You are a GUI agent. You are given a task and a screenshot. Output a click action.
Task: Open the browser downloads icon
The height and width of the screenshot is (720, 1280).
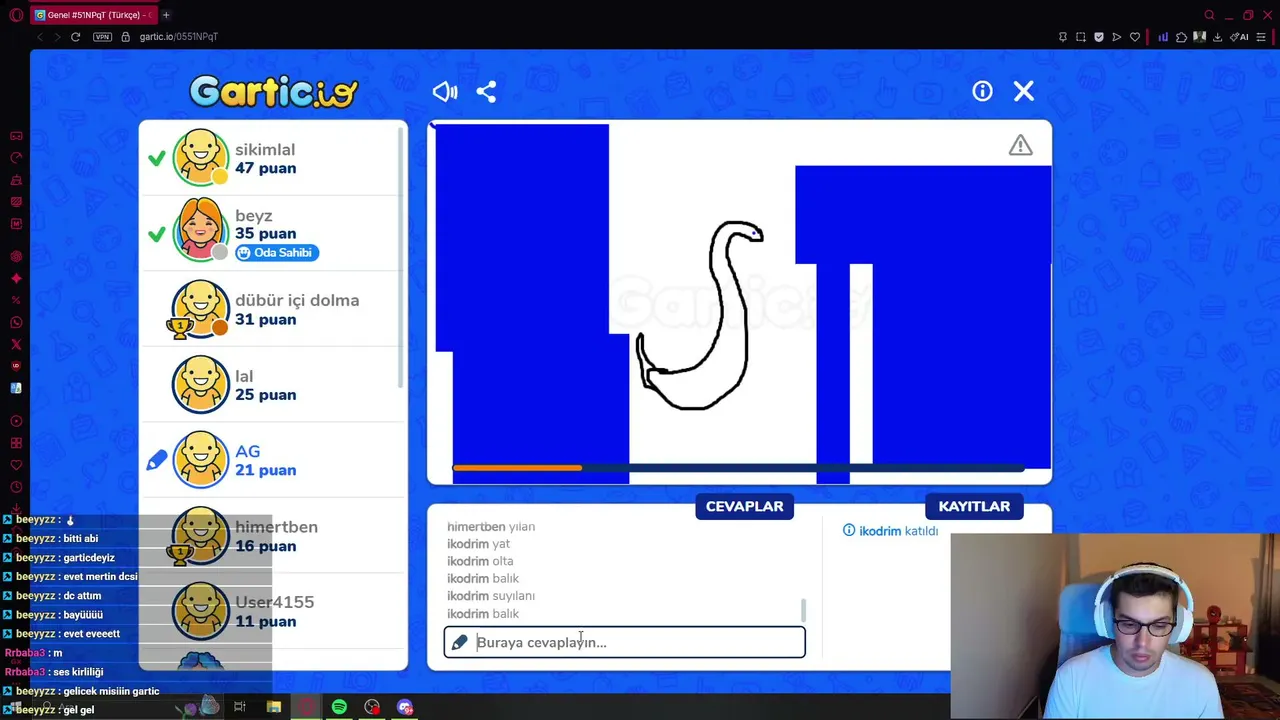coord(1217,37)
